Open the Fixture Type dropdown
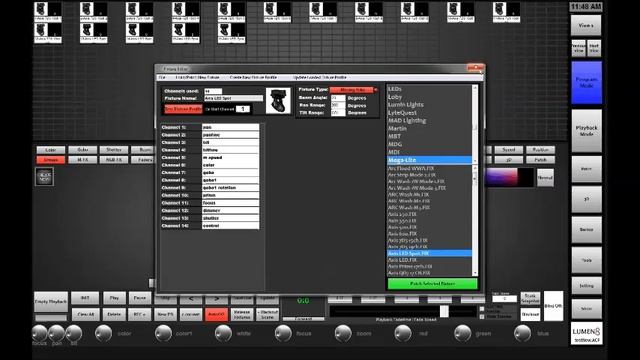 coord(353,90)
